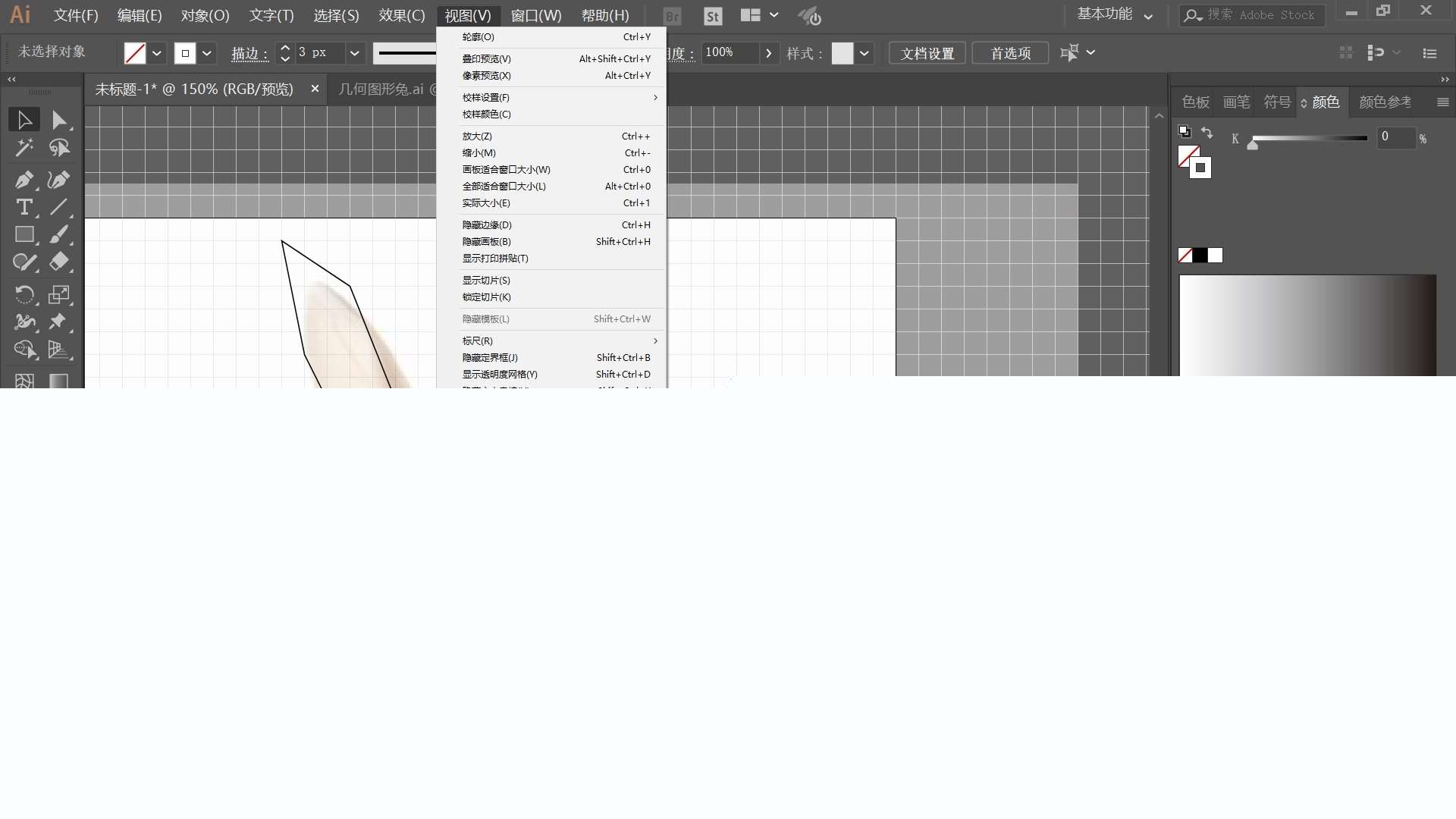Select the Rectangle tool
Screen dimensions: 1456x819
pyautogui.click(x=24, y=234)
